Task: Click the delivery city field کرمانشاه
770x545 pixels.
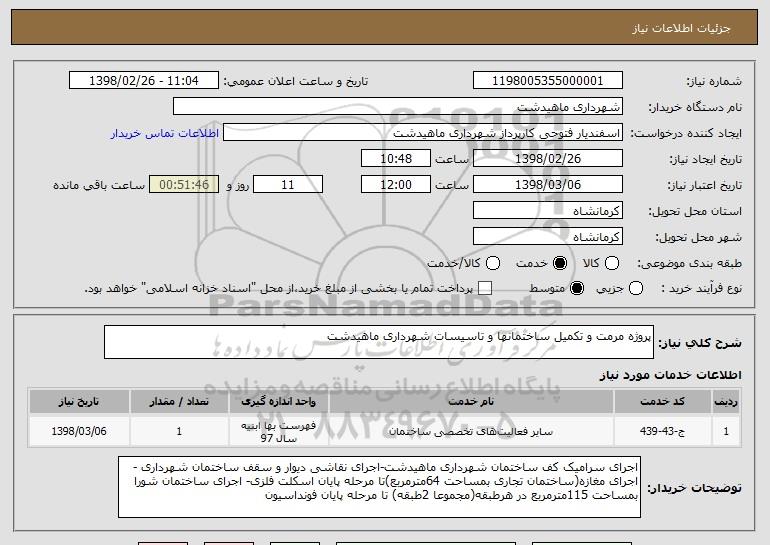Action: point(548,237)
